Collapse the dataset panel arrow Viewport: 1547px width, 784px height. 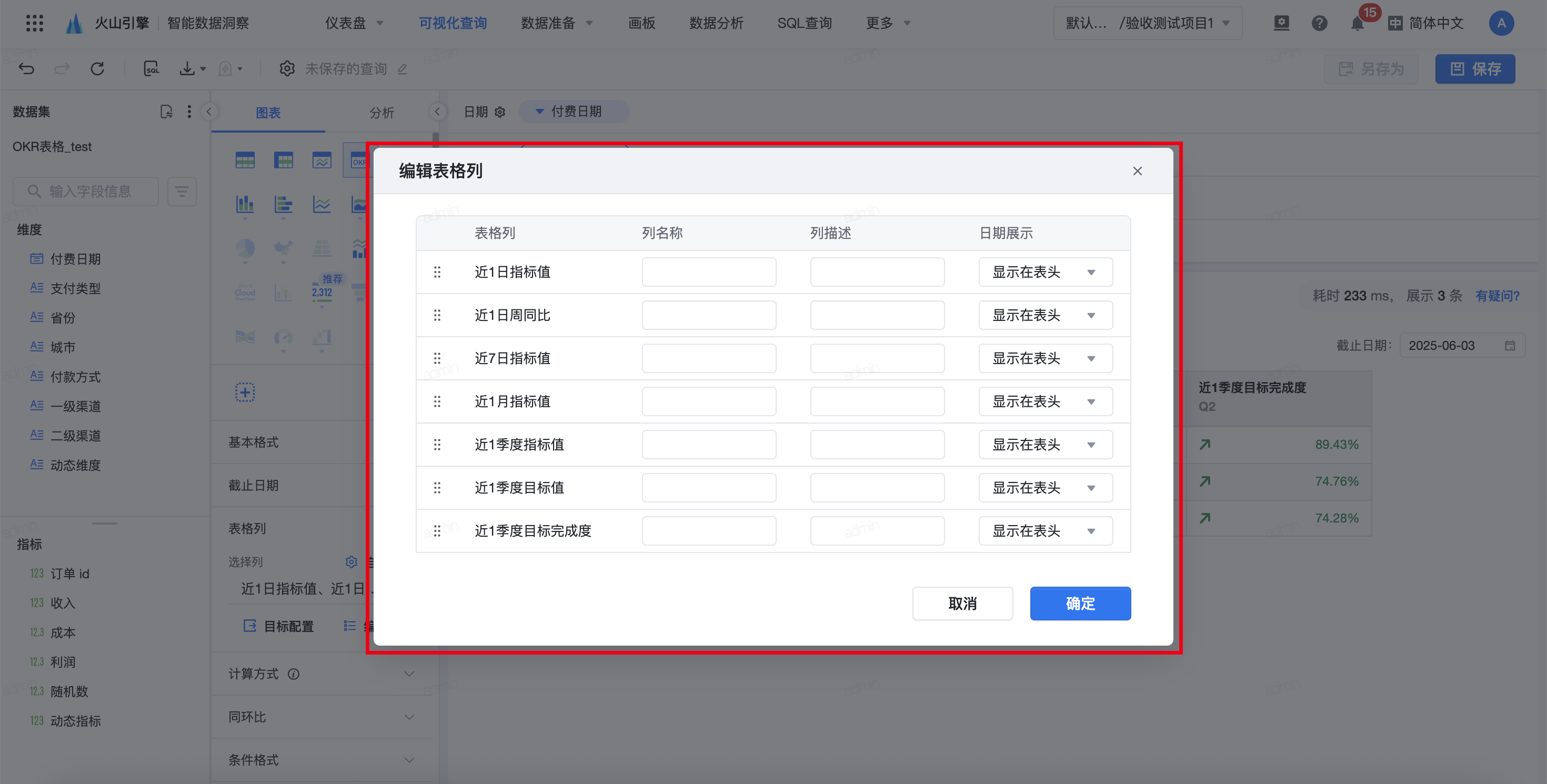point(209,112)
